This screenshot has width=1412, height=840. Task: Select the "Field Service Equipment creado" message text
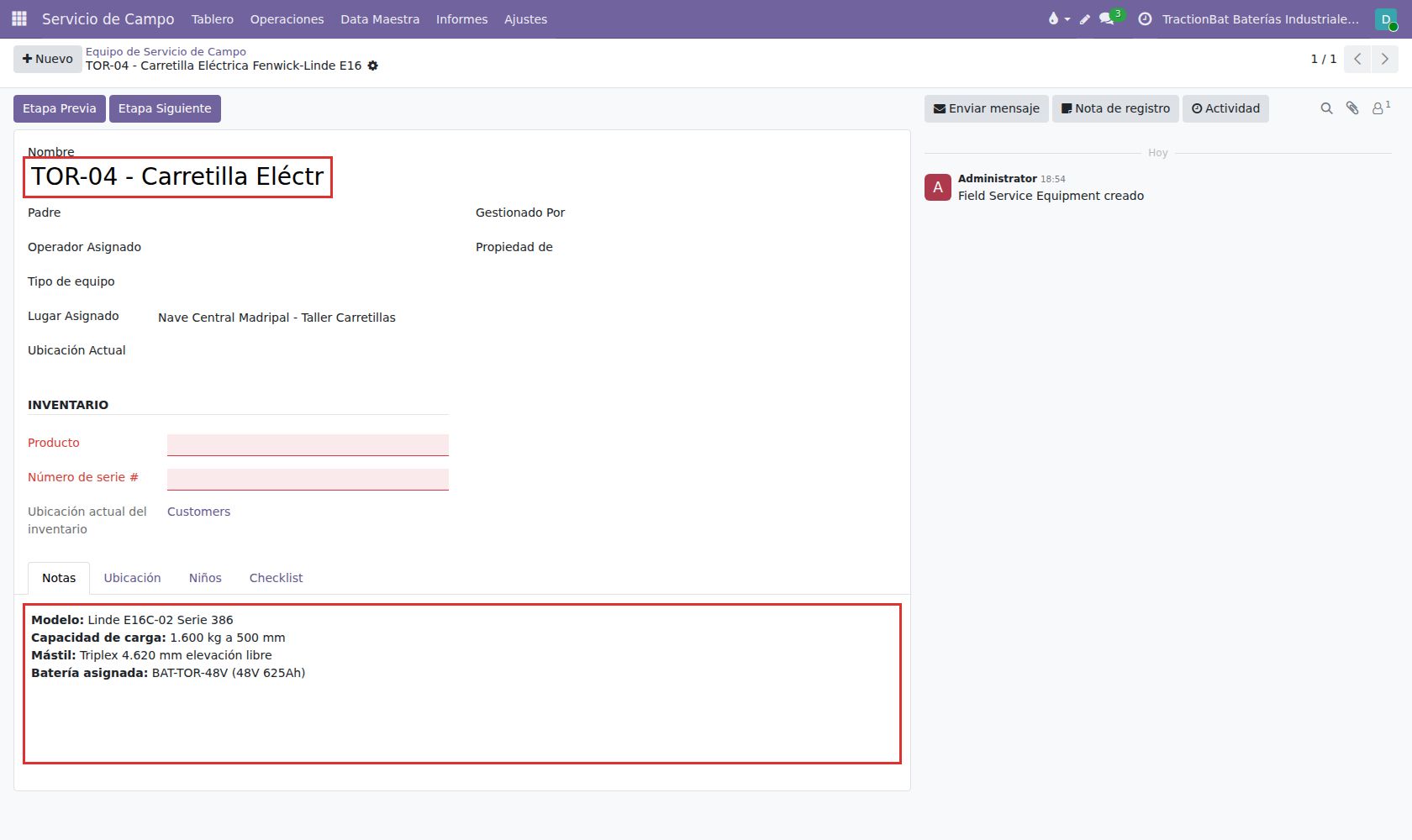(x=1051, y=196)
